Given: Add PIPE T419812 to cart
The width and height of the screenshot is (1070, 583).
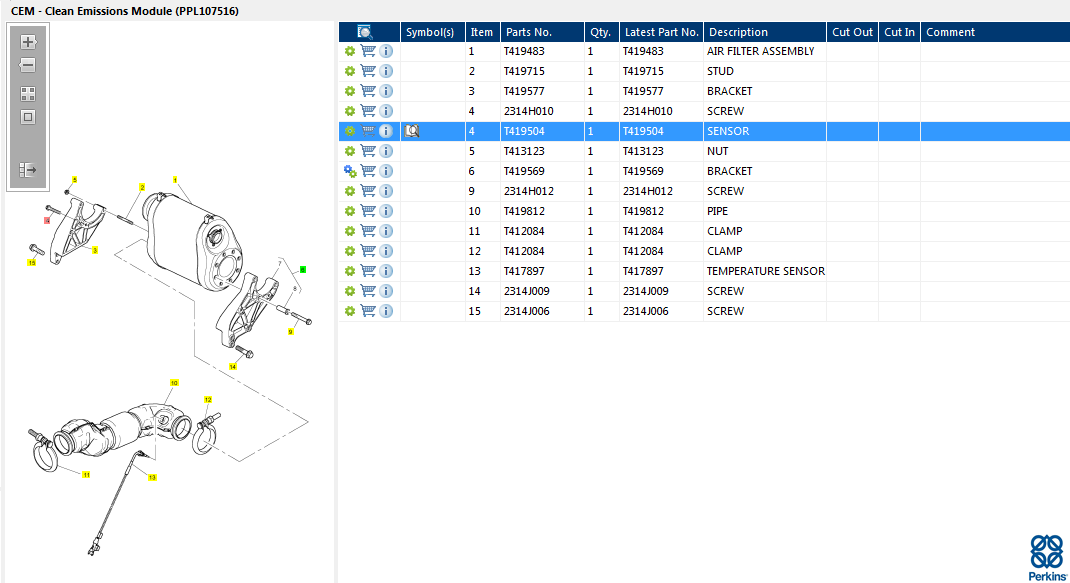Looking at the screenshot, I should coord(368,211).
